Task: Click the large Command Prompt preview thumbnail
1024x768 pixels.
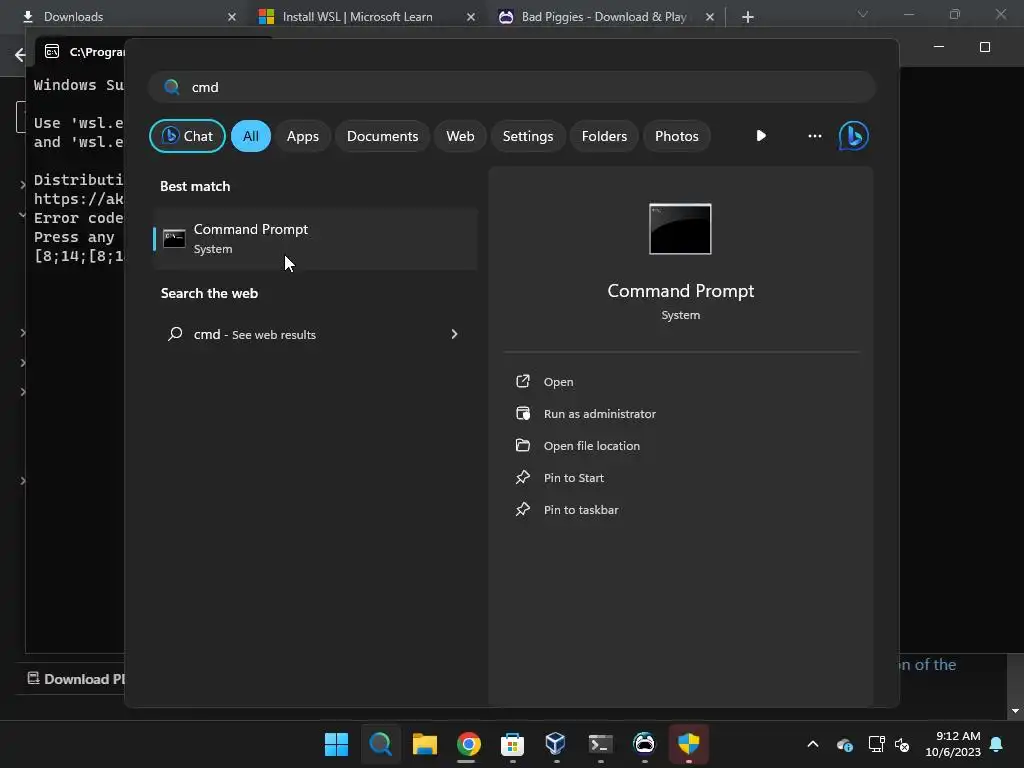Action: (680, 229)
